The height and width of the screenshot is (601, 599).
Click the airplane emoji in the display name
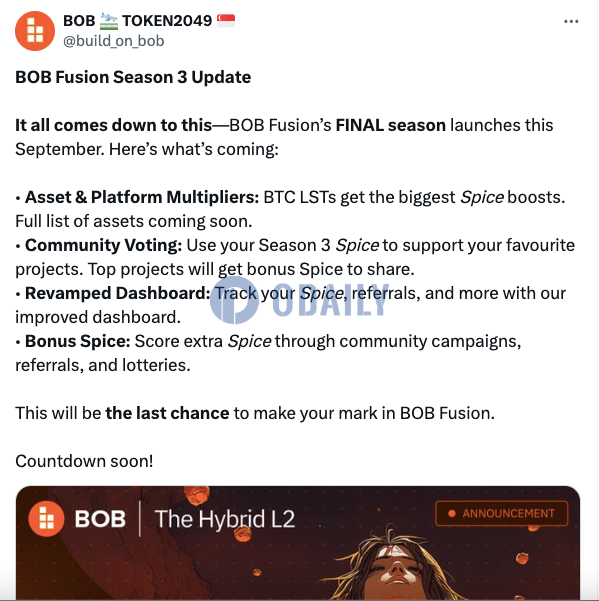pyautogui.click(x=109, y=21)
